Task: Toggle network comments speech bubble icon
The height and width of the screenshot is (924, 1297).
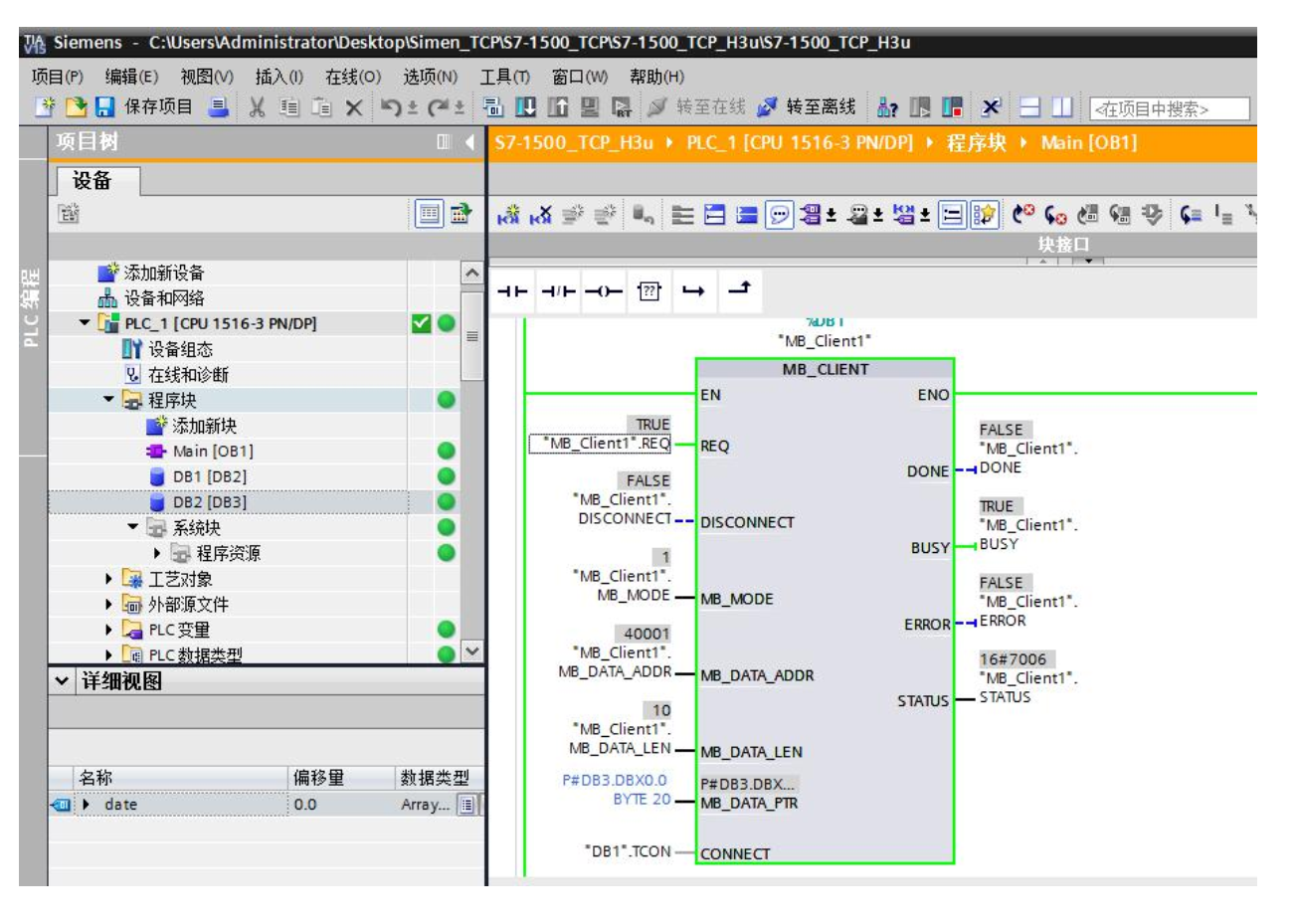Action: pyautogui.click(x=779, y=214)
